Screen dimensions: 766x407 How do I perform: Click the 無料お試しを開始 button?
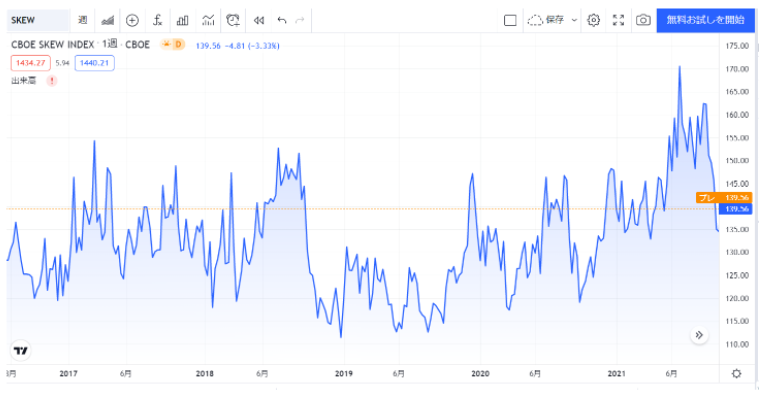(x=705, y=20)
